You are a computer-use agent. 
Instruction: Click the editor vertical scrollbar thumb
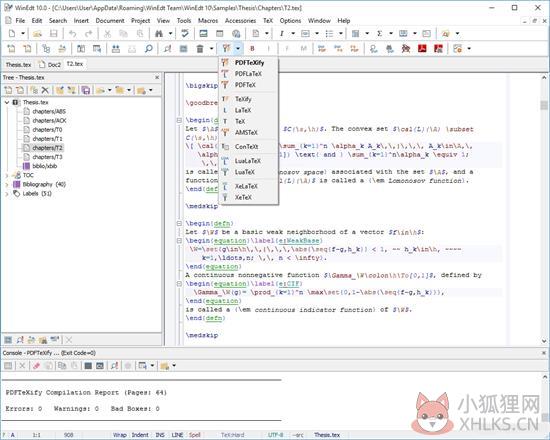[x=544, y=105]
